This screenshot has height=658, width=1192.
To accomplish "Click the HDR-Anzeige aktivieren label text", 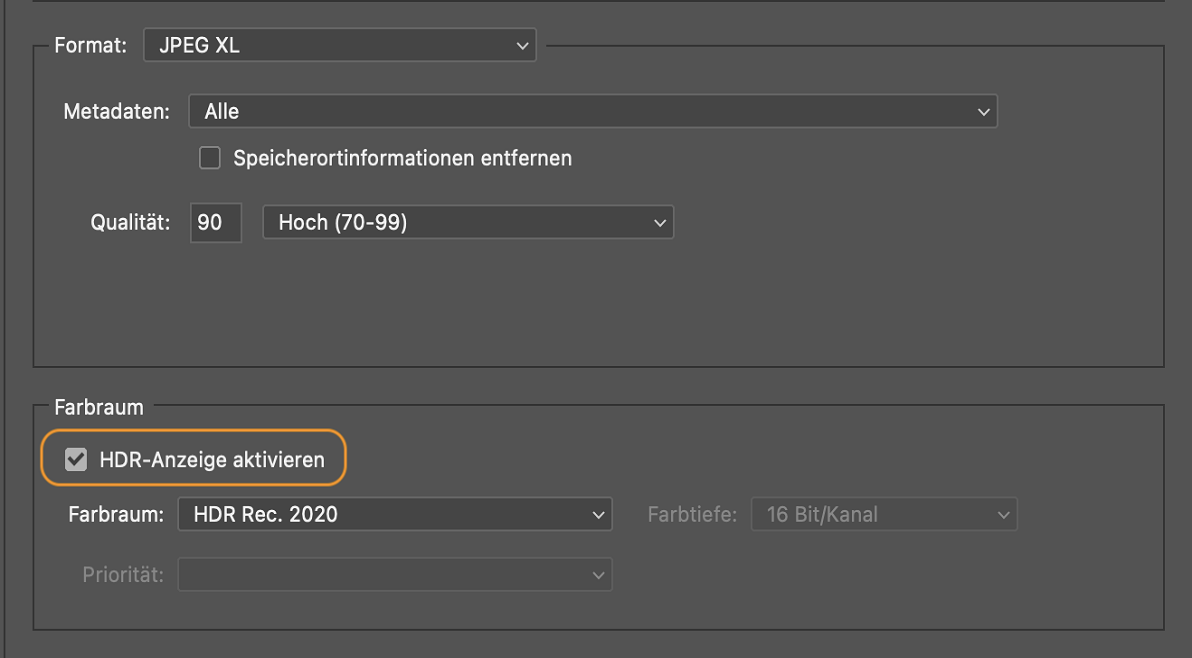I will (x=212, y=460).
